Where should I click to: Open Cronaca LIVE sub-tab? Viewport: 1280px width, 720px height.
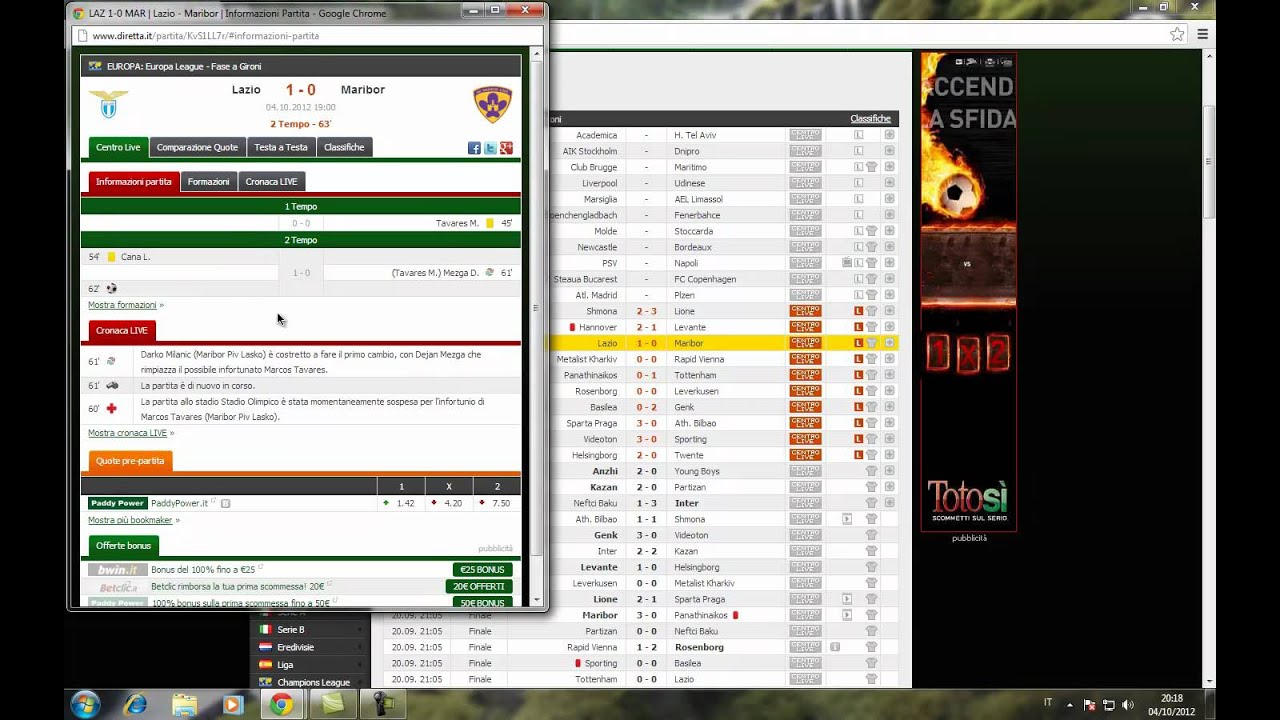click(x=271, y=182)
